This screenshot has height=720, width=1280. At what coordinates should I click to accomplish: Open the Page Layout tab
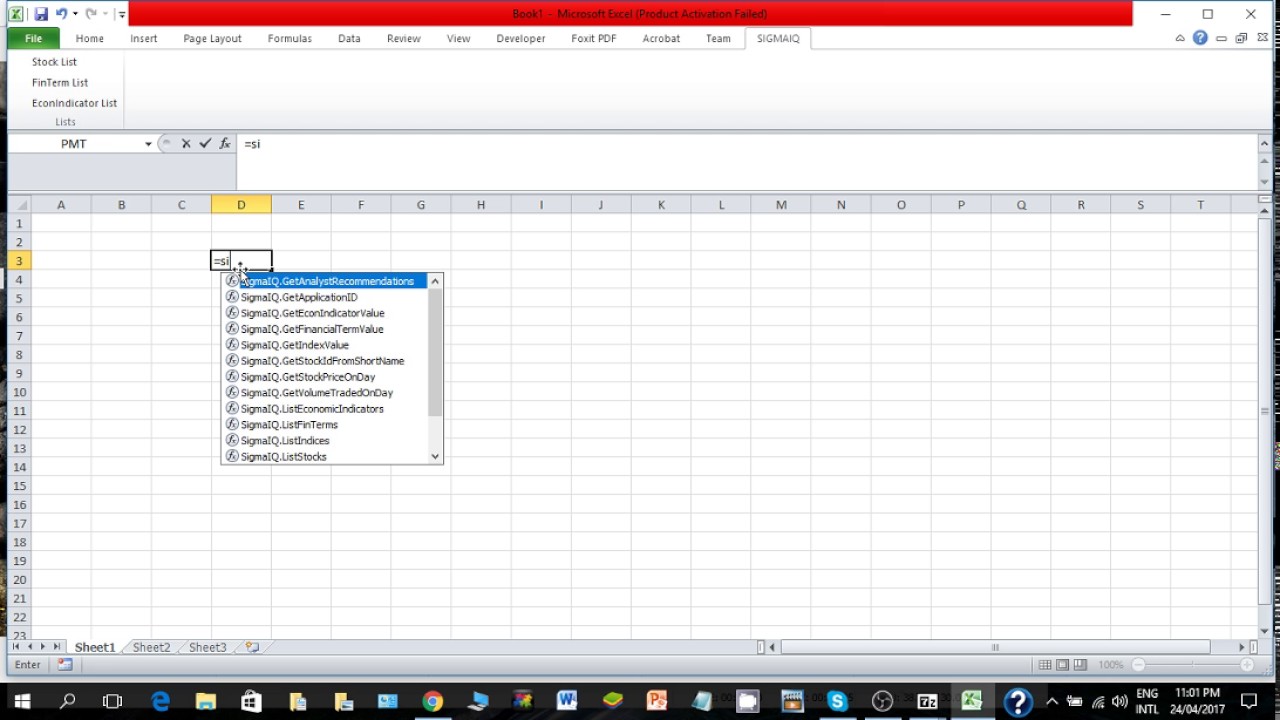coord(212,38)
